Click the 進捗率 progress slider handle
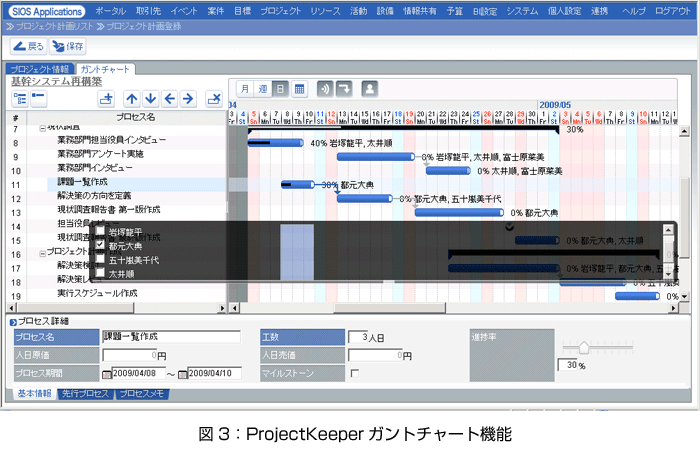This screenshot has width=700, height=450. [583, 347]
